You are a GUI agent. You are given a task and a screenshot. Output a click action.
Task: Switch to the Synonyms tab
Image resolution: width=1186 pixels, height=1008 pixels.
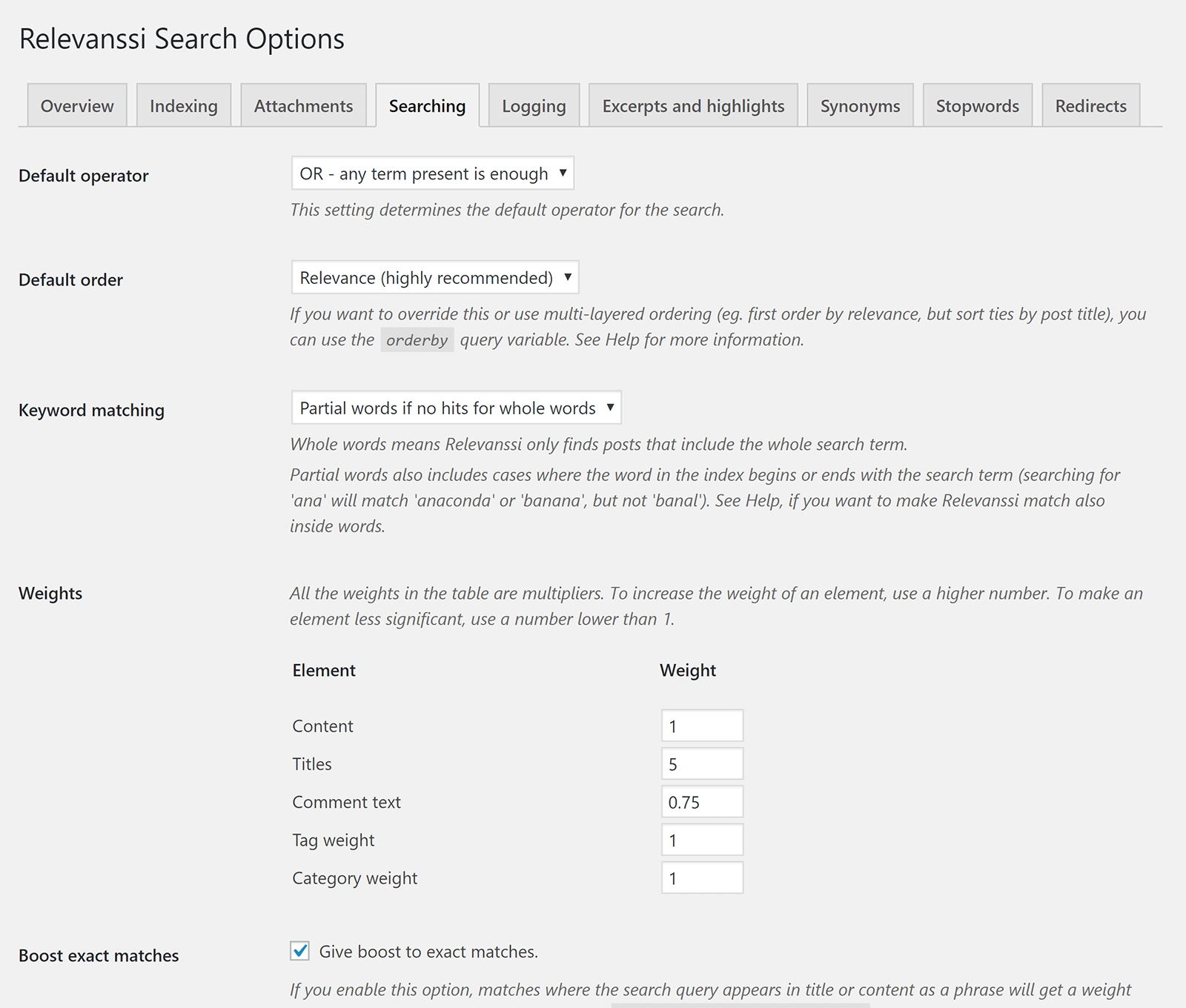(x=860, y=105)
